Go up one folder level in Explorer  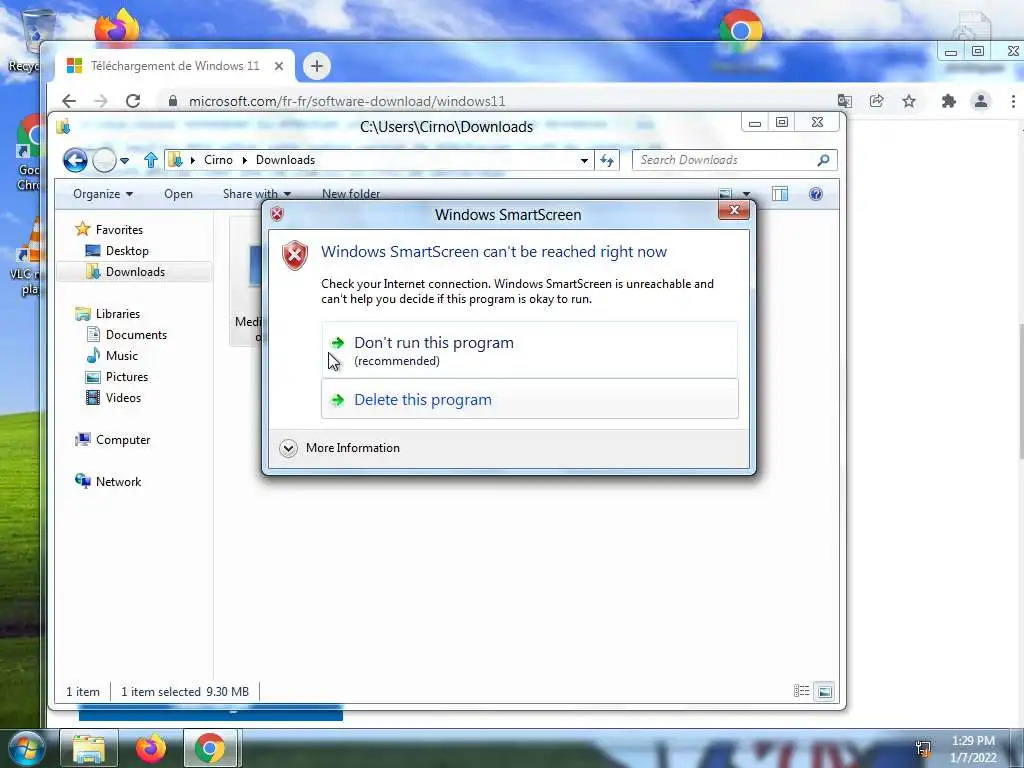(151, 160)
